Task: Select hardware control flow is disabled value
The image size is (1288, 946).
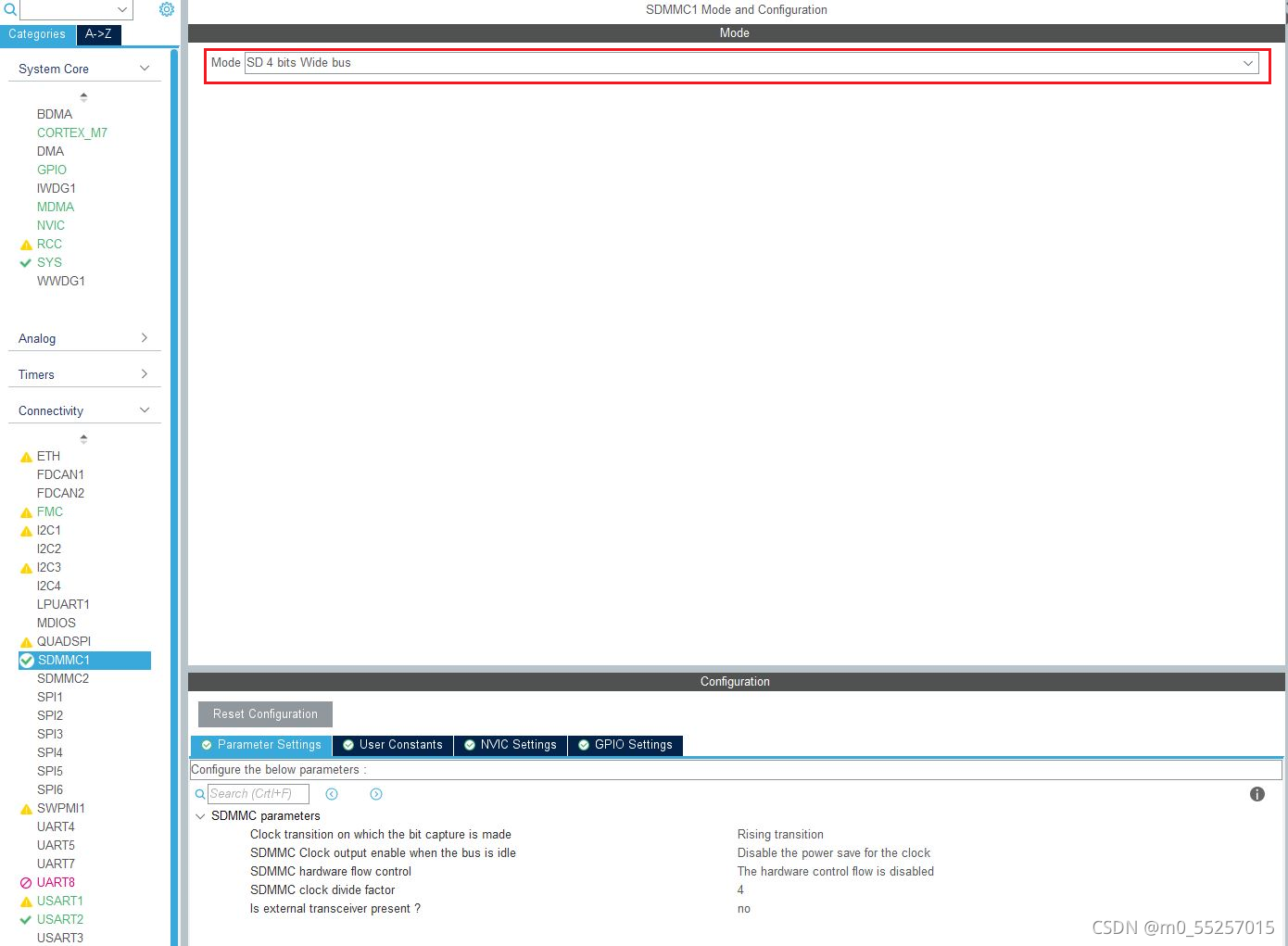Action: pyautogui.click(x=836, y=872)
